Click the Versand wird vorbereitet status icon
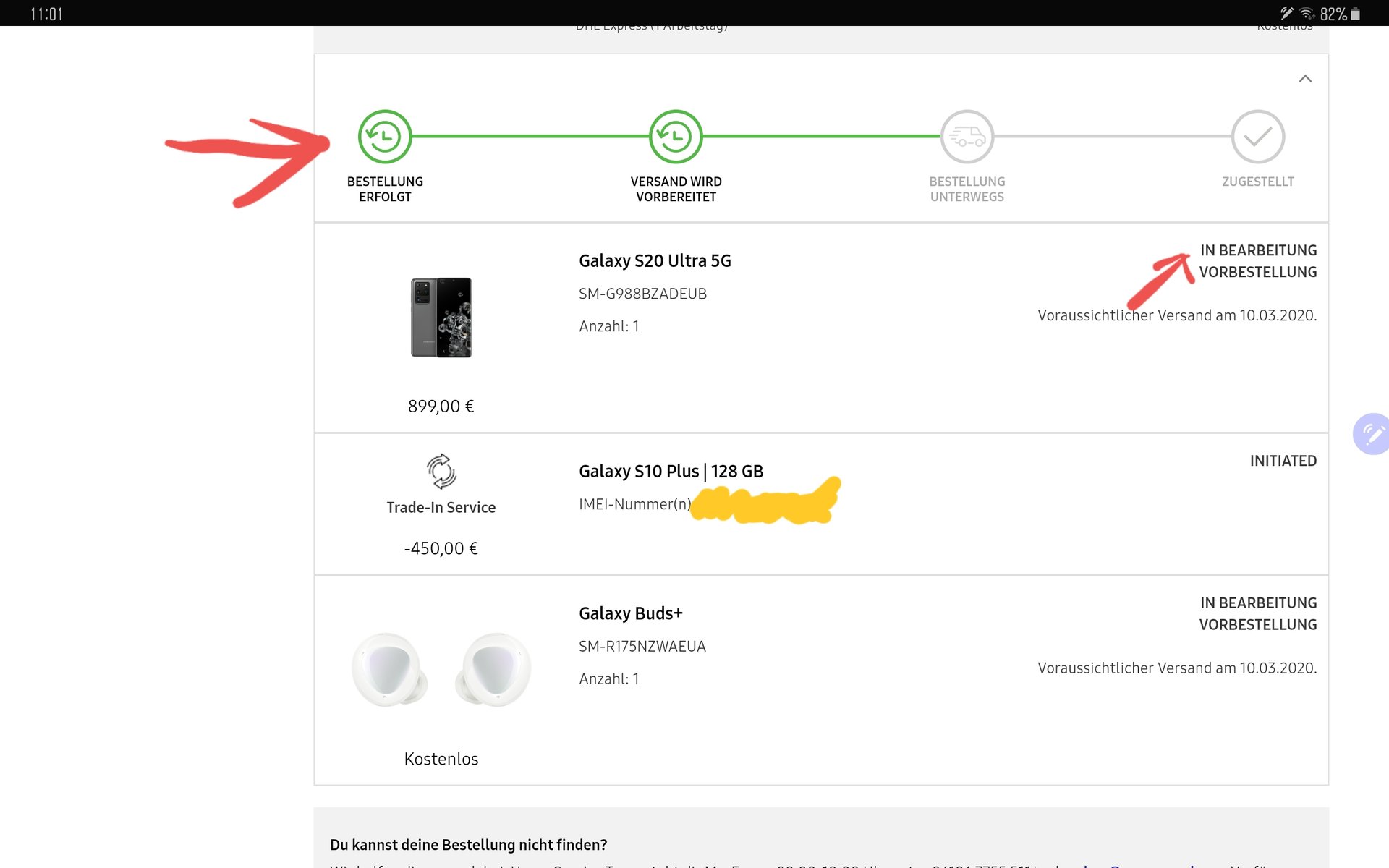The width and height of the screenshot is (1389, 868). [x=676, y=137]
